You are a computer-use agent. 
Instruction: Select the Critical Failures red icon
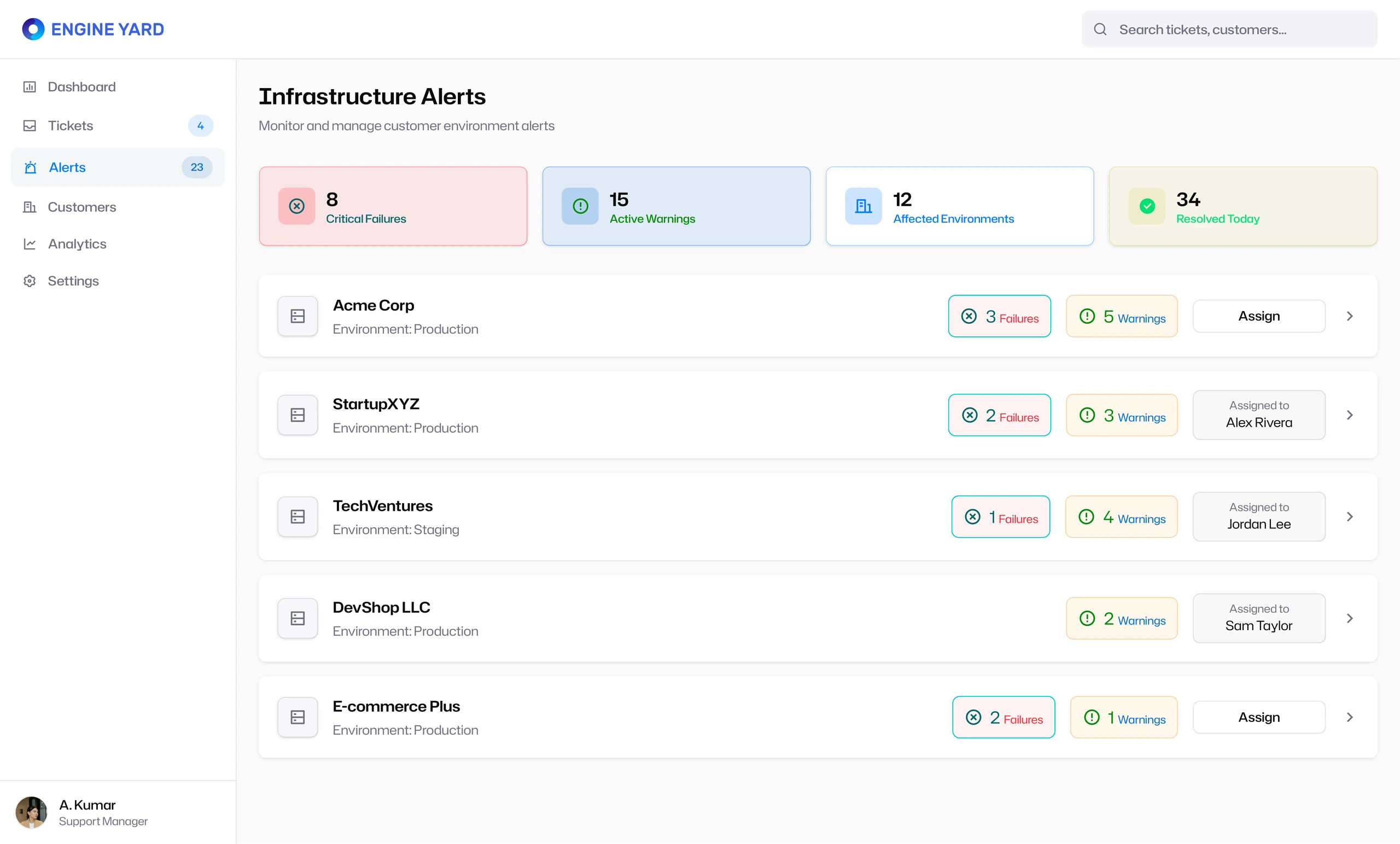pos(296,206)
